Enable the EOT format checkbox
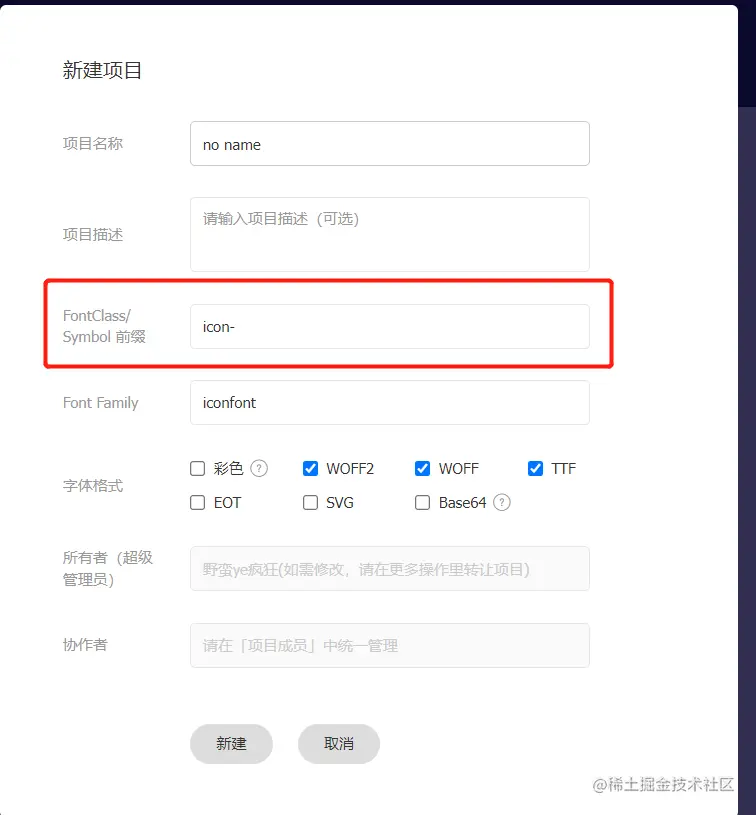The width and height of the screenshot is (756, 815). point(198,503)
